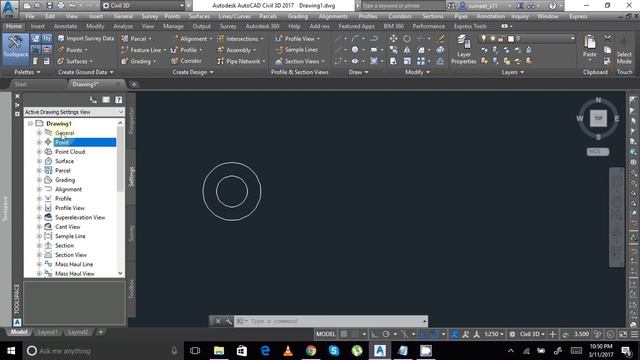
Task: Click Import Survey Data
Action: click(86, 38)
